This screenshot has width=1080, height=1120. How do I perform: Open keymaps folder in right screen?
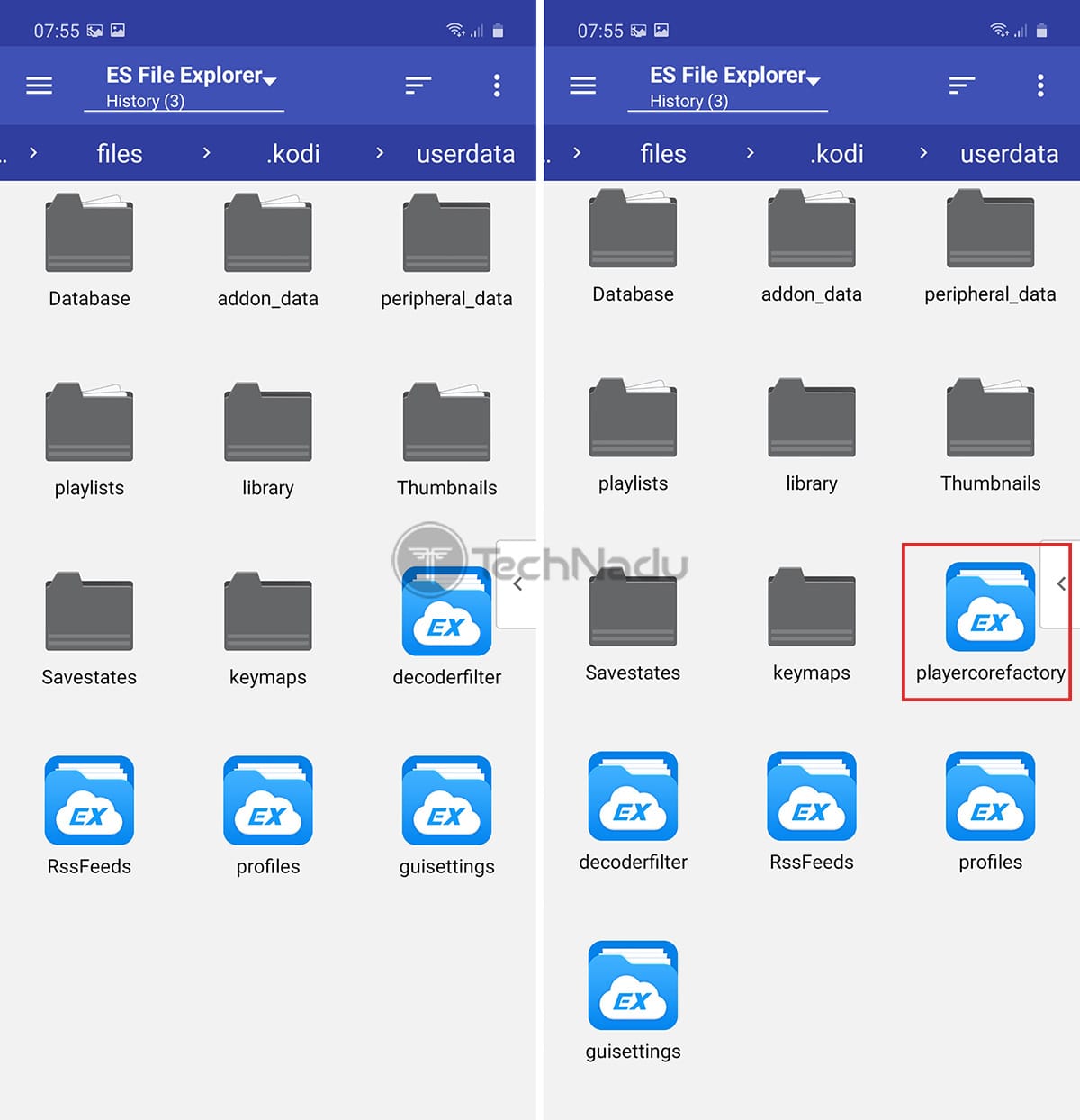812,625
